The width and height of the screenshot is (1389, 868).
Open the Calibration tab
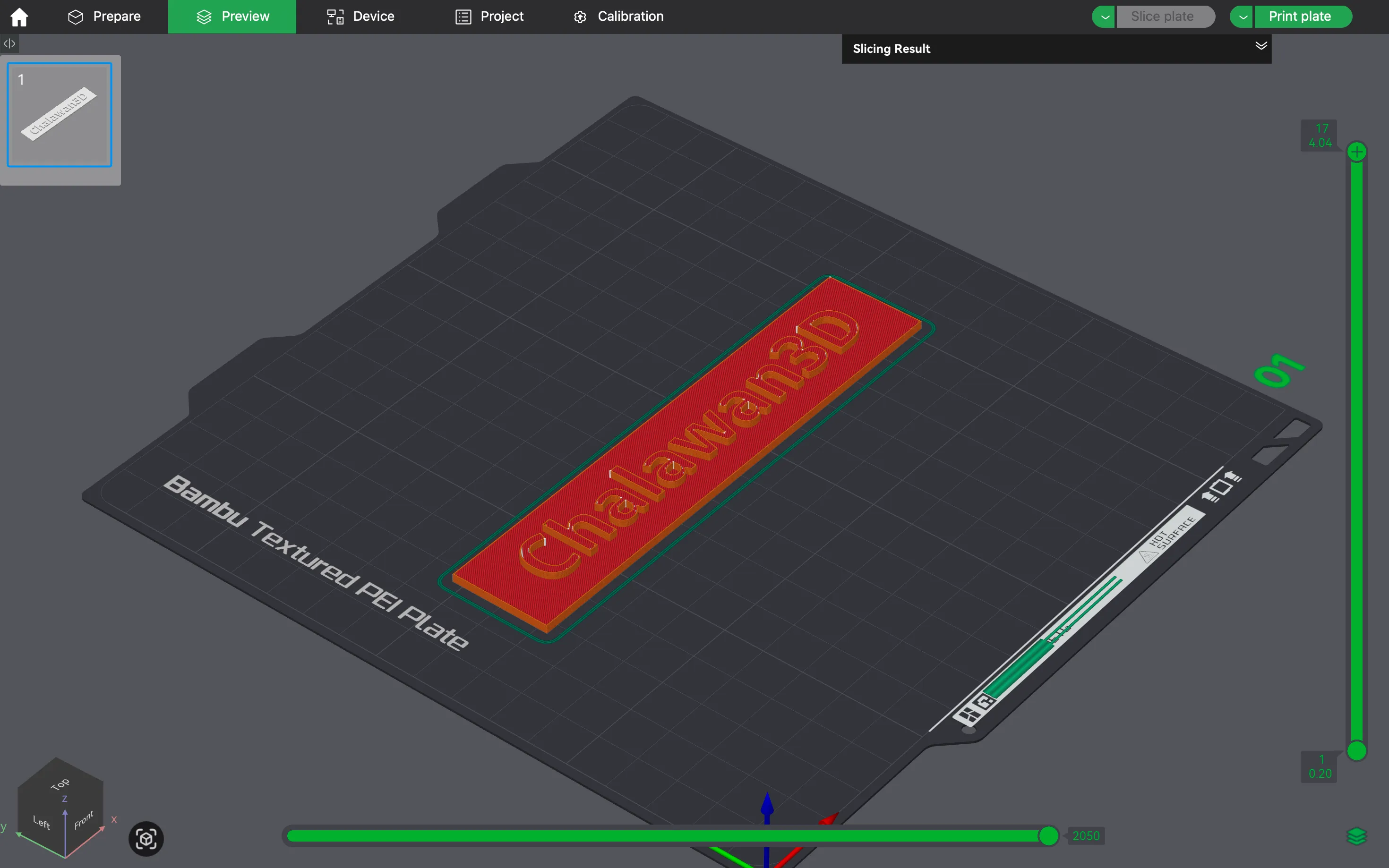(618, 17)
